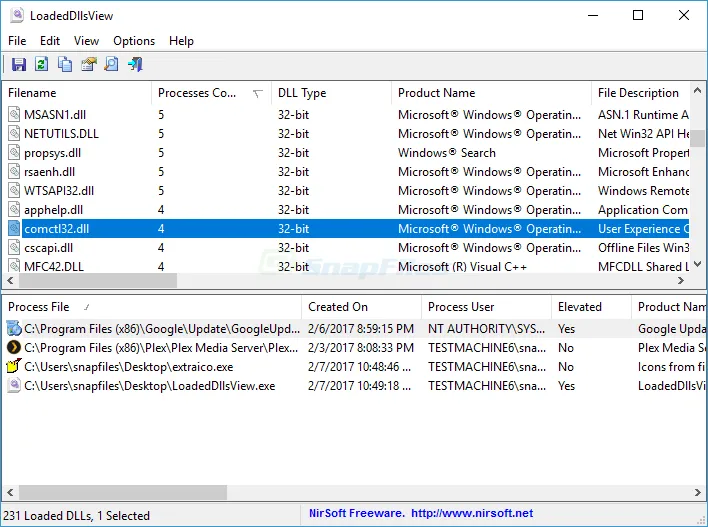708x527 pixels.
Task: Open the Help menu
Action: click(182, 41)
